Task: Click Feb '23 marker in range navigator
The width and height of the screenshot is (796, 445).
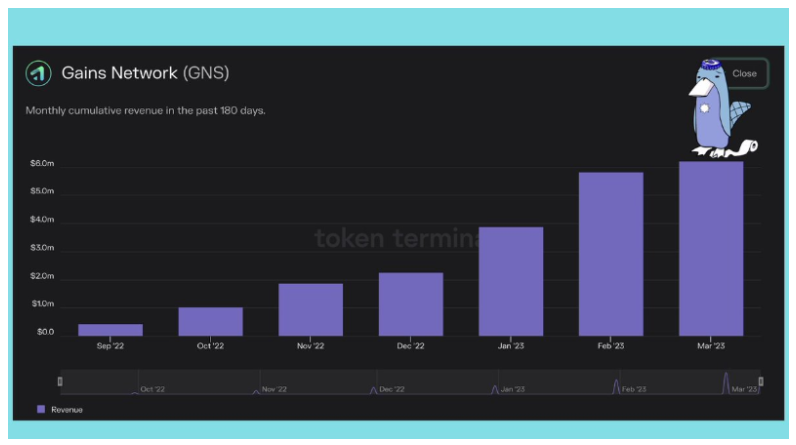Action: tap(634, 389)
